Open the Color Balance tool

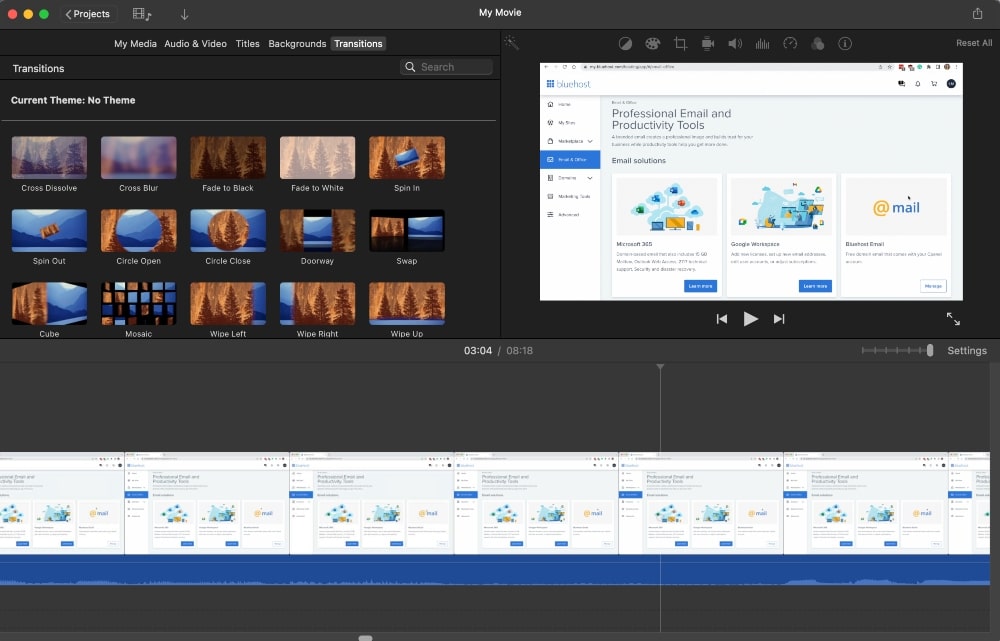[x=625, y=43]
